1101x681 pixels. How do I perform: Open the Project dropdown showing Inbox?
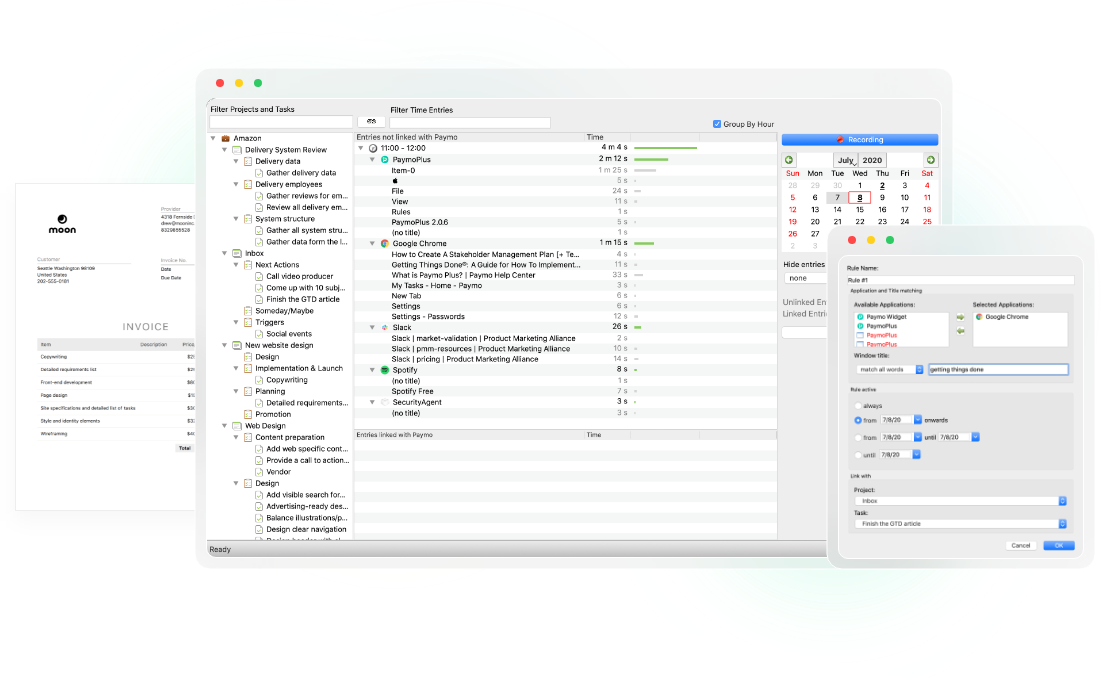point(961,501)
